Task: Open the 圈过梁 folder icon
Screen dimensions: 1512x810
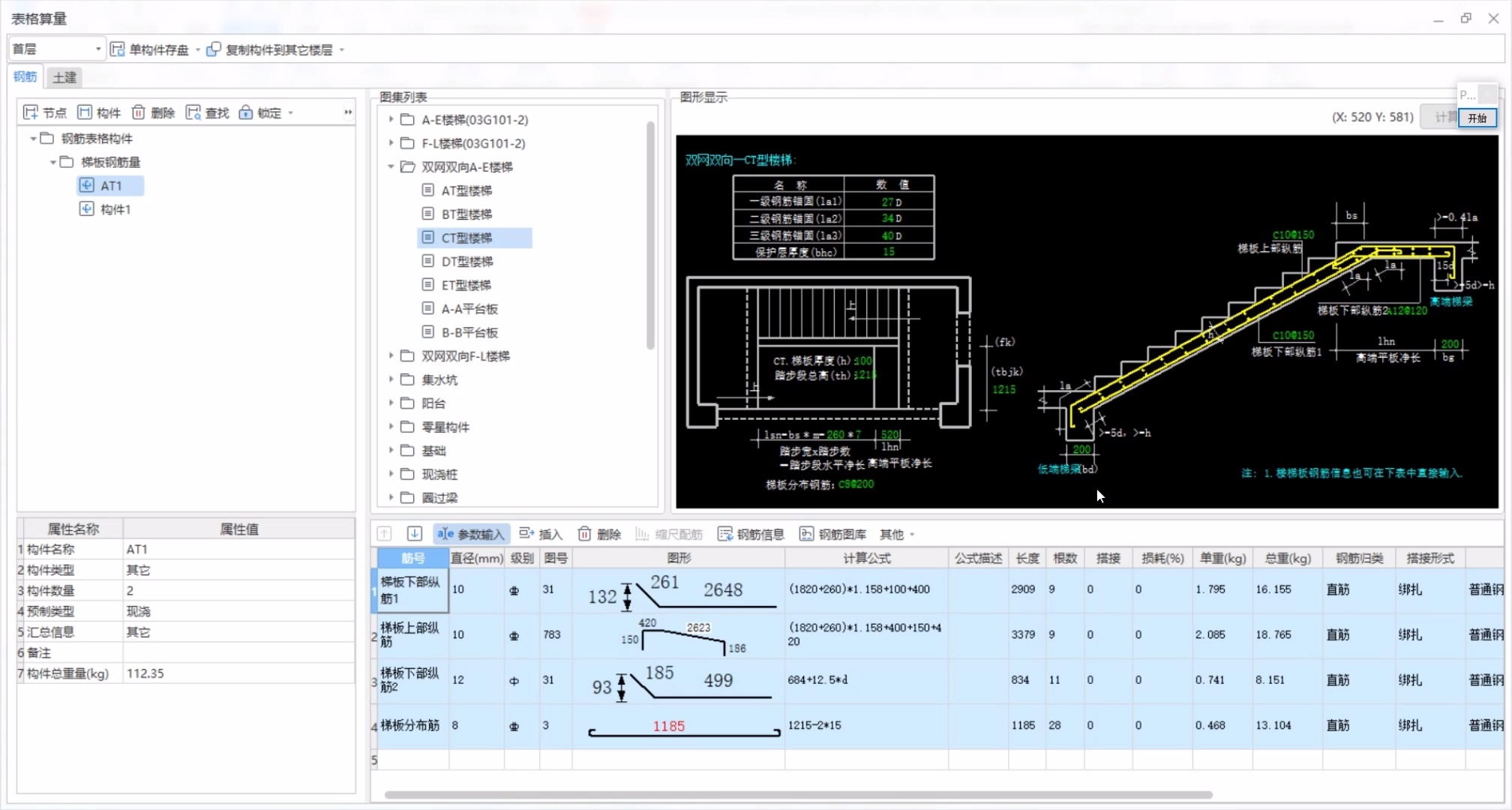Action: point(407,498)
